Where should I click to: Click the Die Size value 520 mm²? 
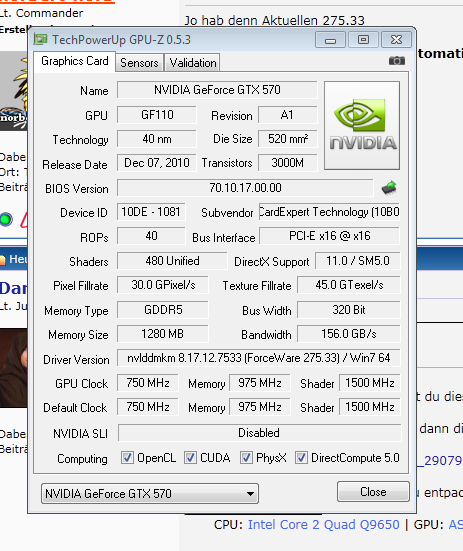click(288, 139)
